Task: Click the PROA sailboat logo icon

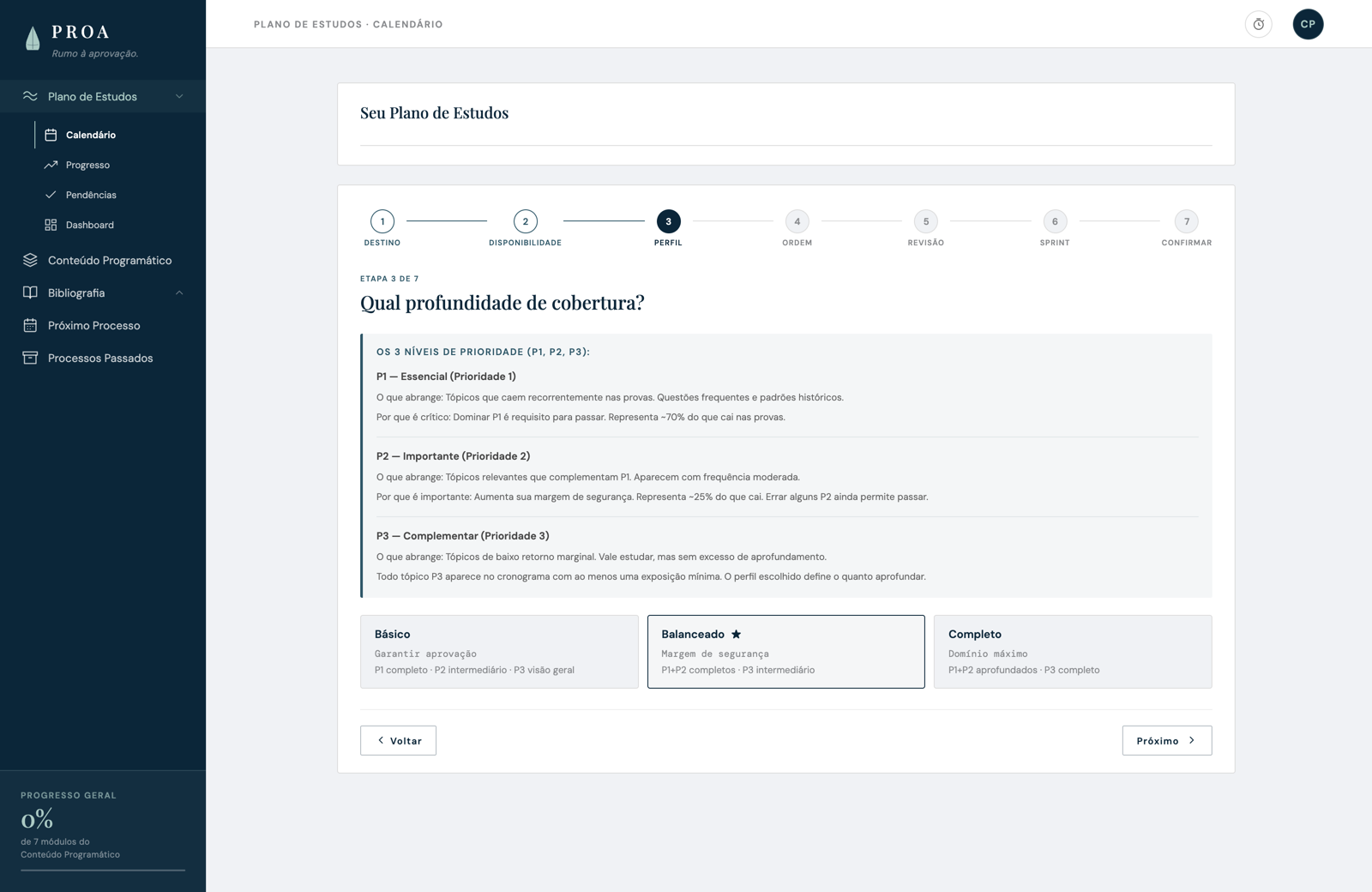Action: pos(33,39)
